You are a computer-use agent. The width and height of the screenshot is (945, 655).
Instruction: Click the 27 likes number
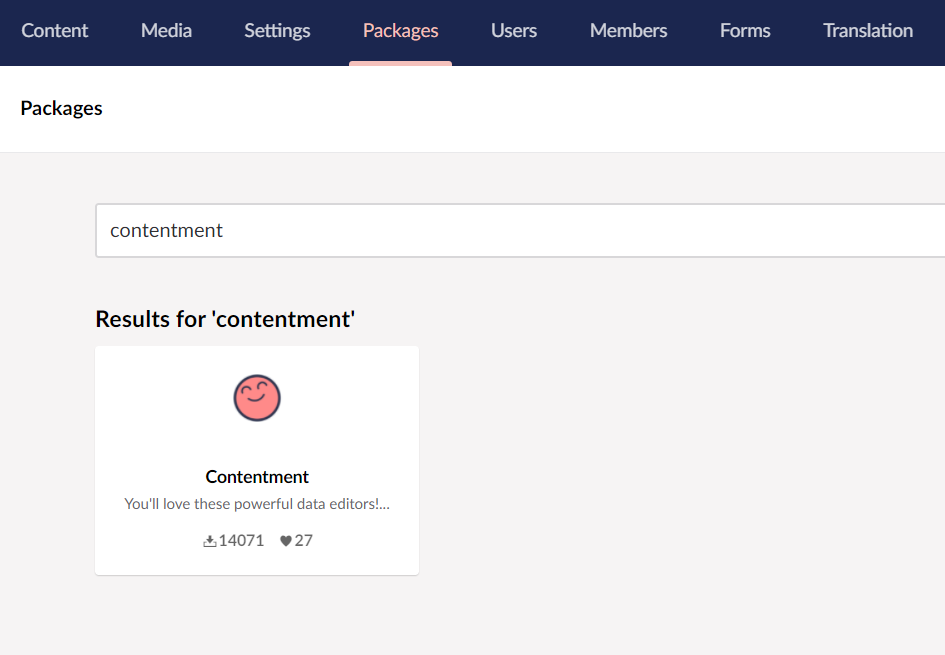pos(304,541)
